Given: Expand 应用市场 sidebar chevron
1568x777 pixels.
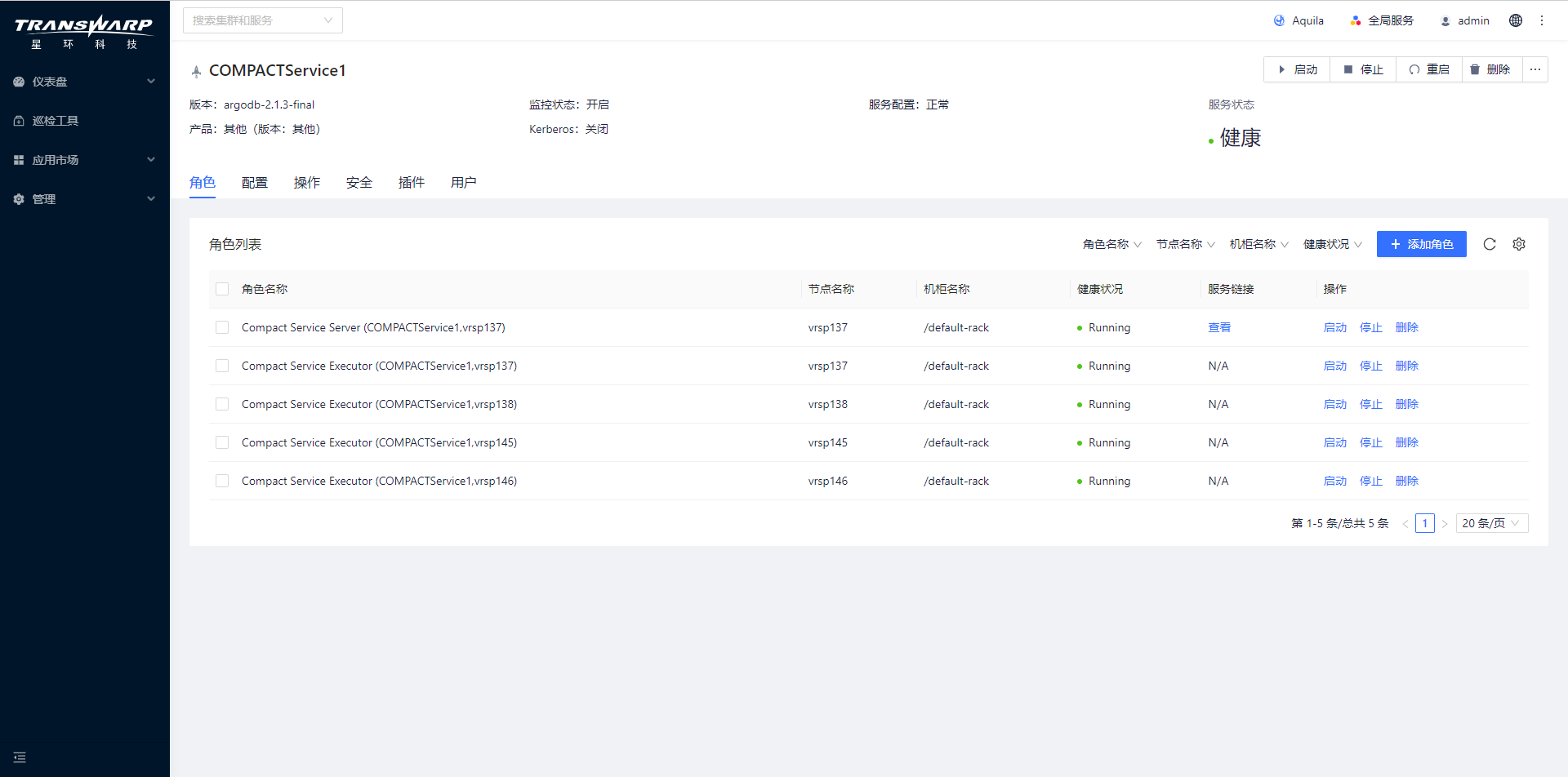Looking at the screenshot, I should (x=151, y=160).
